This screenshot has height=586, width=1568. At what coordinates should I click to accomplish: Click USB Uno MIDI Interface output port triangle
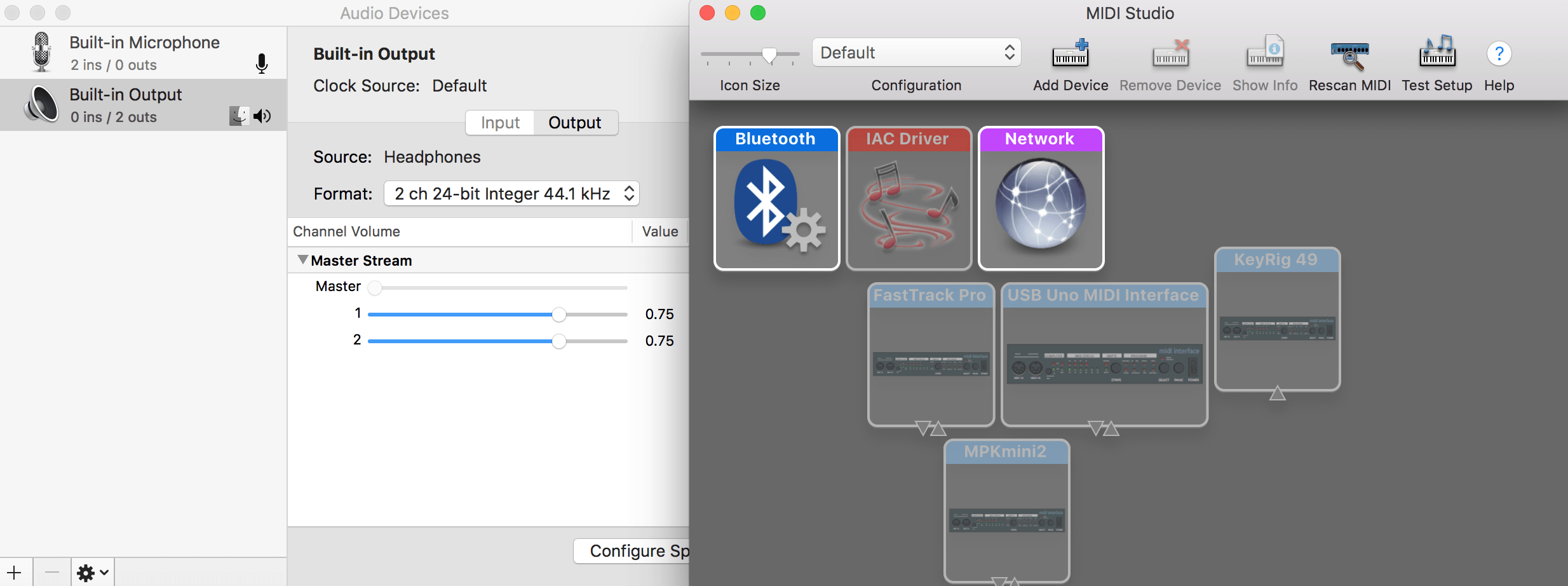point(1111,429)
